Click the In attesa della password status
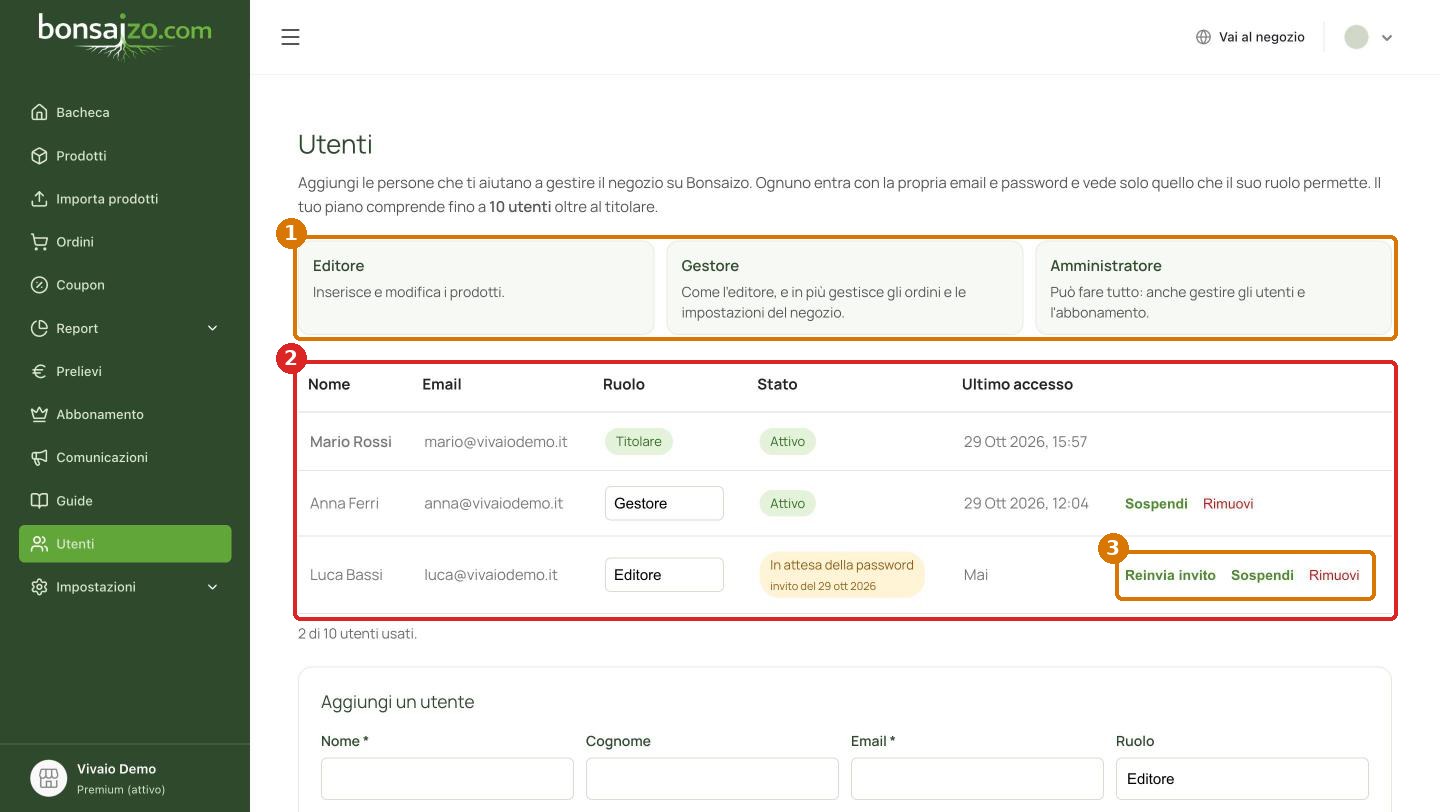Image resolution: width=1440 pixels, height=812 pixels. coord(842,575)
